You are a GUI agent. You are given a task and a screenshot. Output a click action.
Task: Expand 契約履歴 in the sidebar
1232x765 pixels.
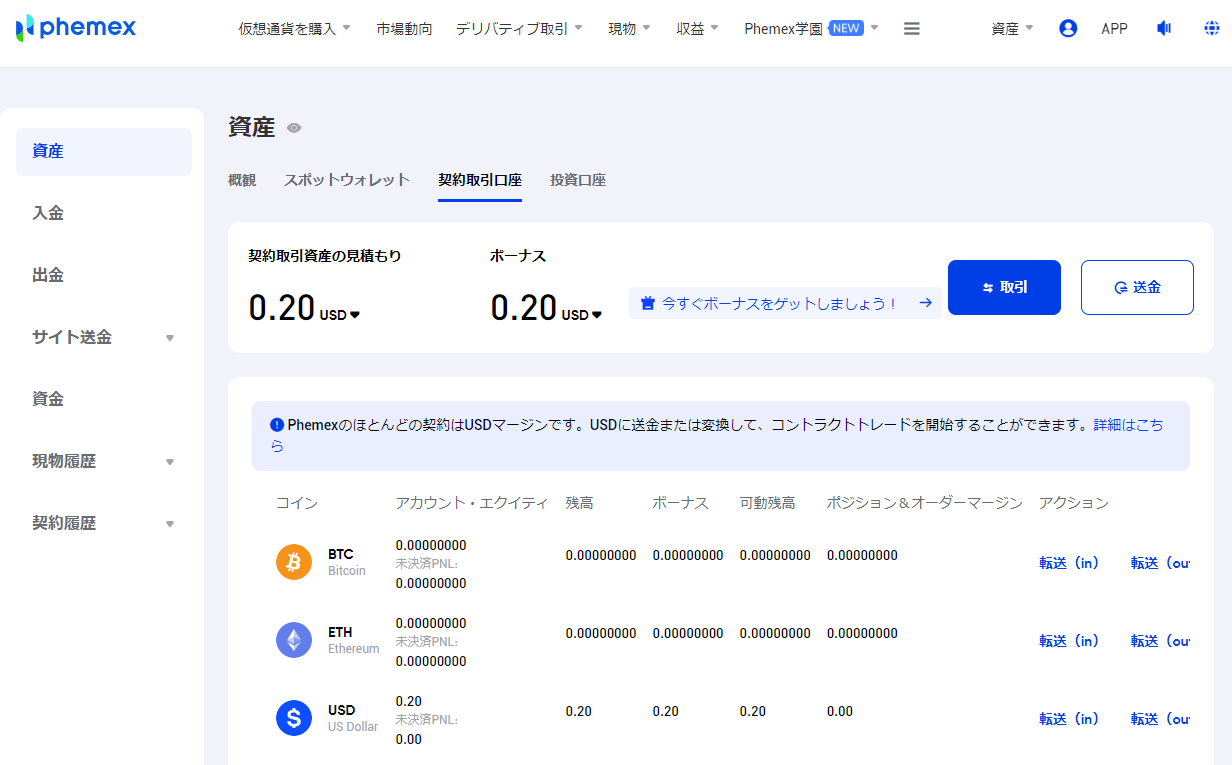coord(104,523)
